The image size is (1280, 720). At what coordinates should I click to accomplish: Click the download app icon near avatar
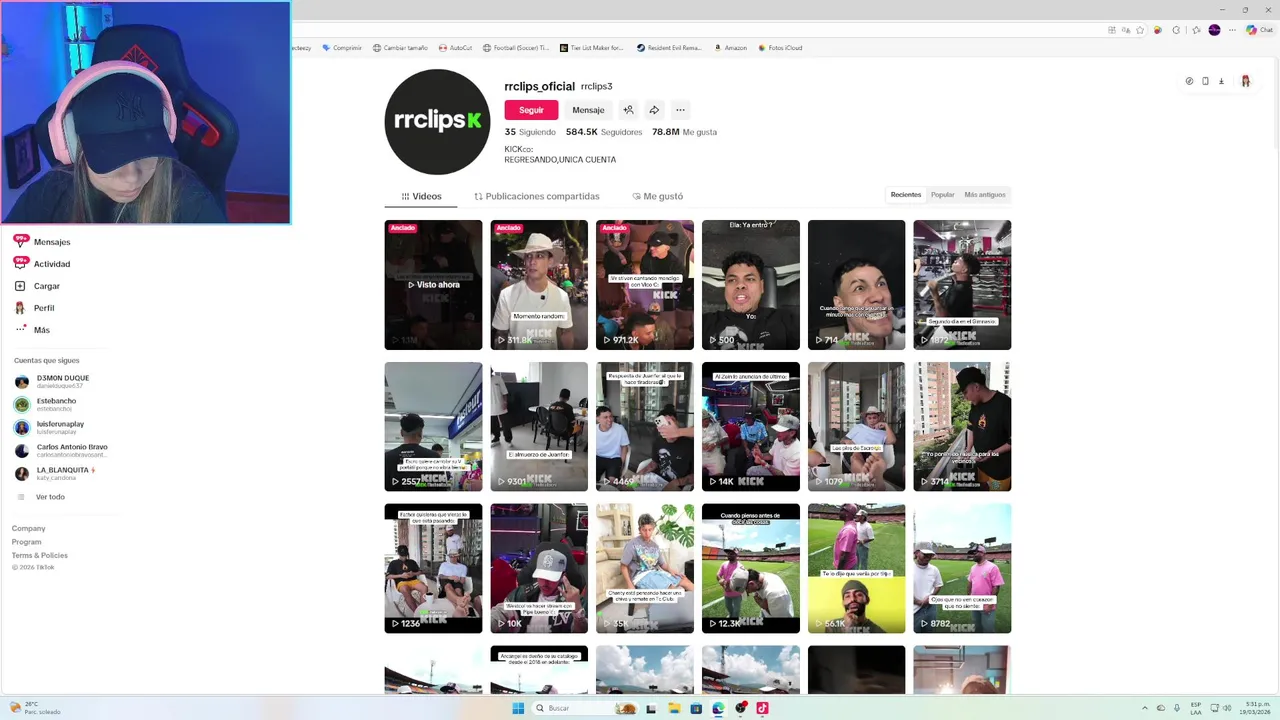[x=1221, y=81]
